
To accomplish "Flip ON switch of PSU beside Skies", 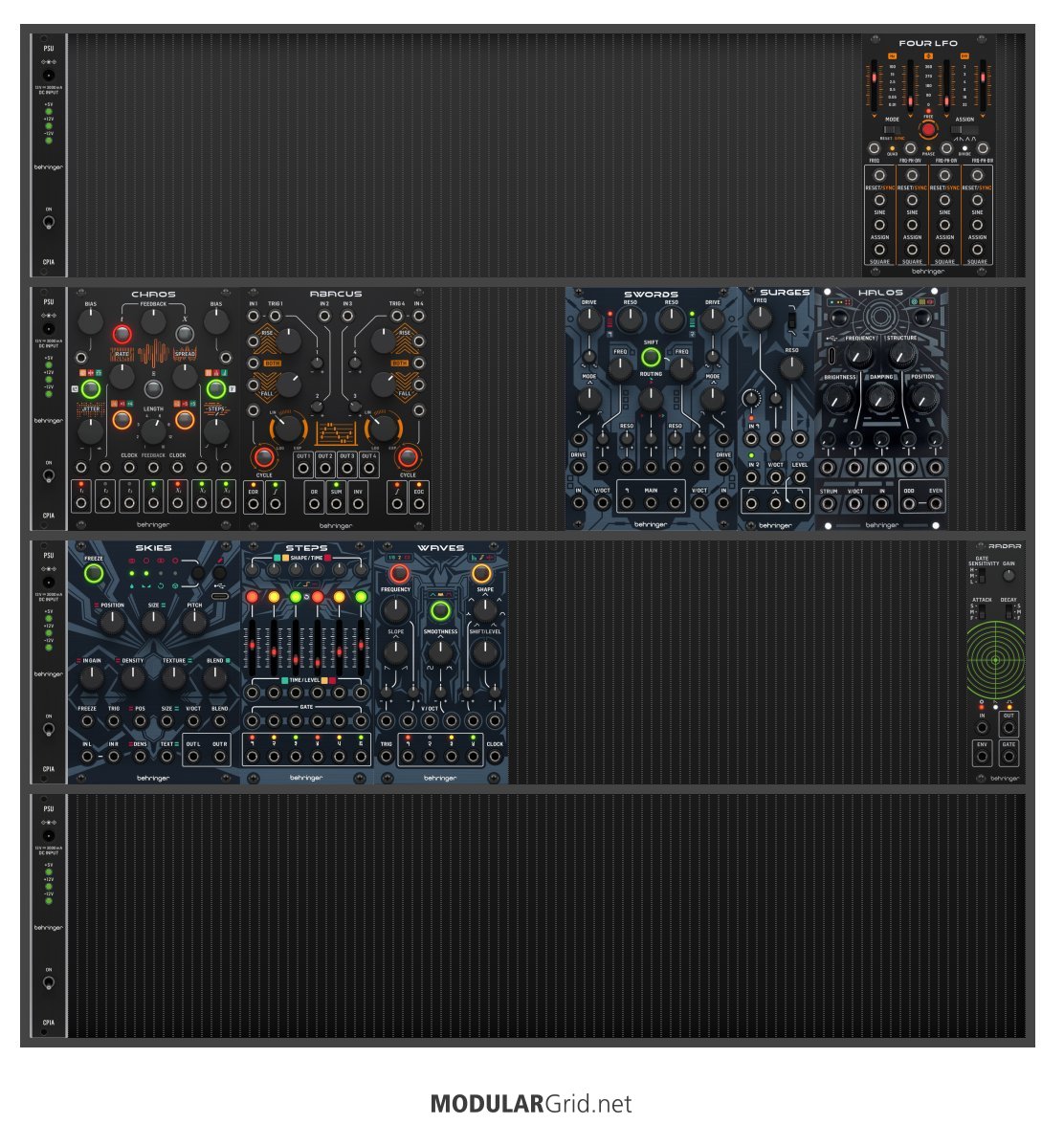I will point(48,729).
